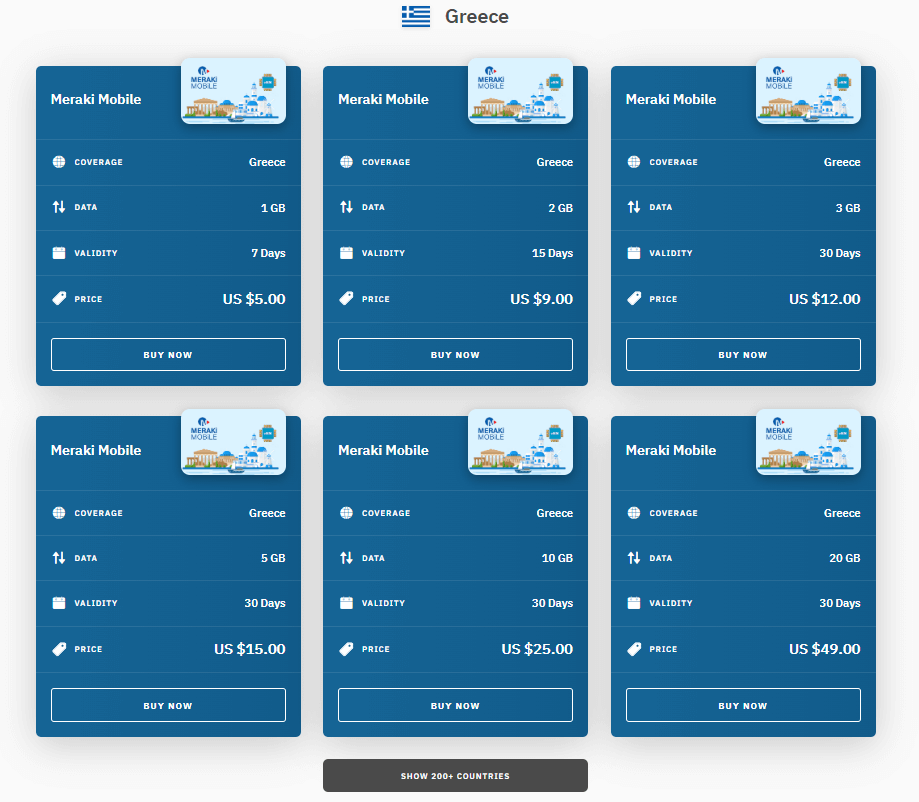919x802 pixels.
Task: Click the data arrows icon in 3 GB card
Action: pyautogui.click(x=634, y=207)
